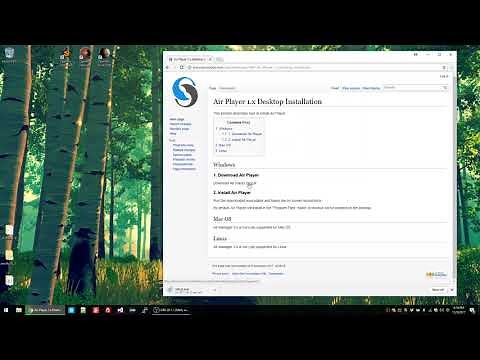
Task: Click the browser reload icon
Action: pos(182,67)
